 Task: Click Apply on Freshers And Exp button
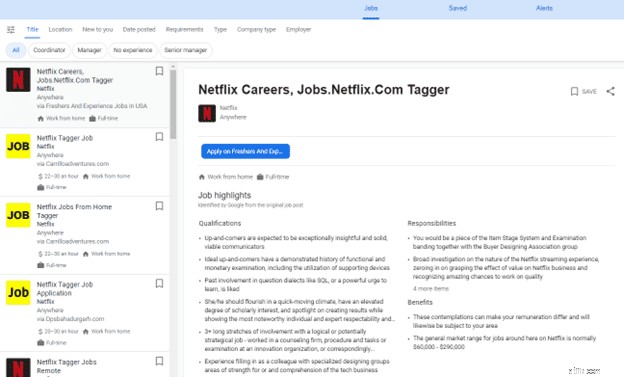(x=245, y=151)
